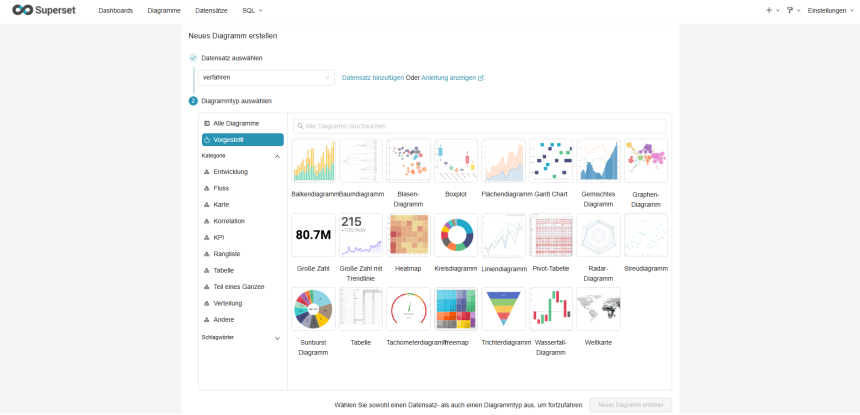The height and width of the screenshot is (415, 860).
Task: Collapse the Kategorie section
Action: click(x=277, y=156)
